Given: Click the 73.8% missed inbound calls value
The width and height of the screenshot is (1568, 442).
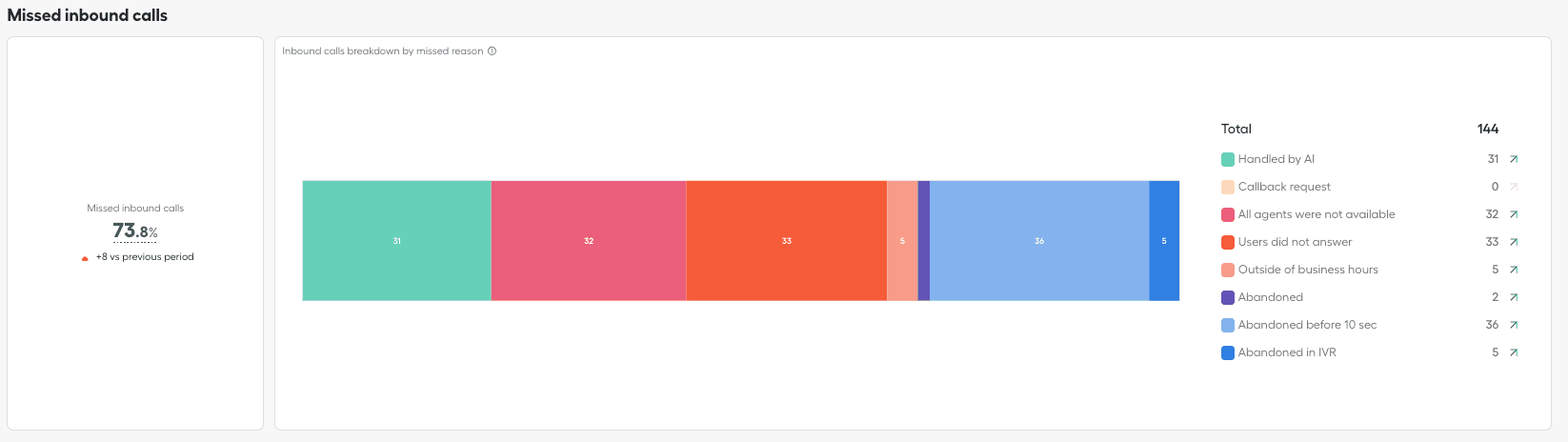Looking at the screenshot, I should pyautogui.click(x=134, y=231).
